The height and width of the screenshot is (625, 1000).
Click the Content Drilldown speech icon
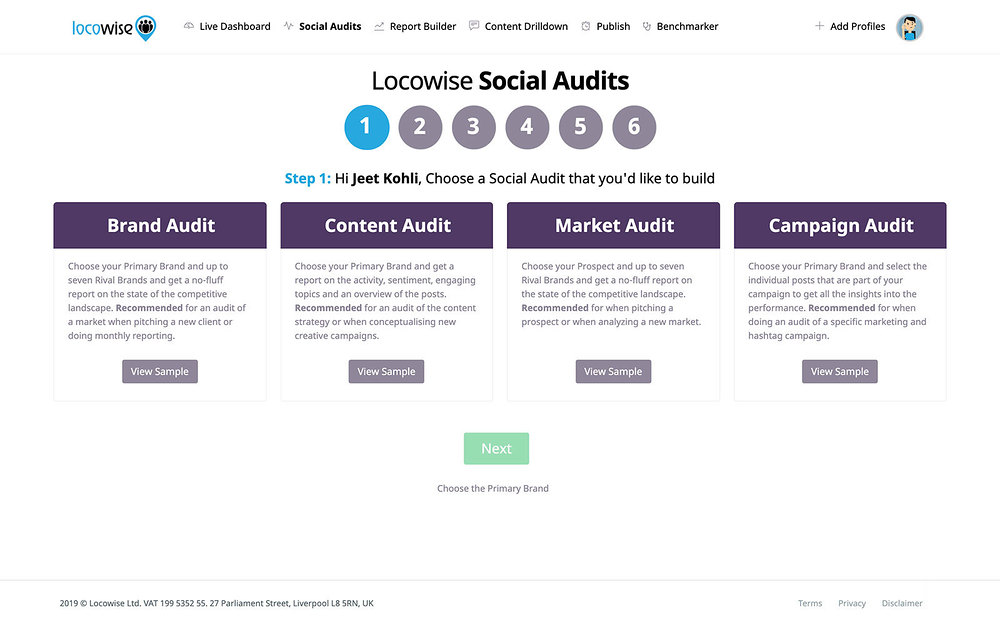click(x=474, y=26)
